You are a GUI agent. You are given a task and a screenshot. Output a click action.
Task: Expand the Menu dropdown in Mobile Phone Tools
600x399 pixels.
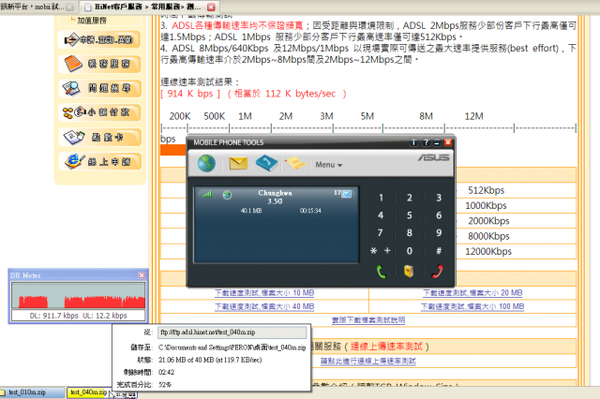click(329, 165)
